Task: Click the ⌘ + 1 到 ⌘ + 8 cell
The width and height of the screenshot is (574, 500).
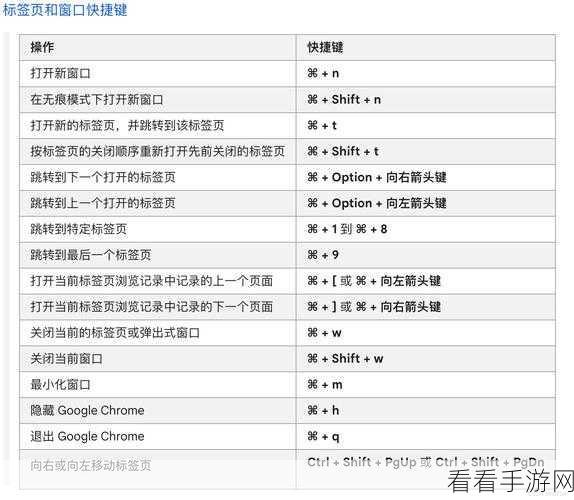Action: coord(426,229)
